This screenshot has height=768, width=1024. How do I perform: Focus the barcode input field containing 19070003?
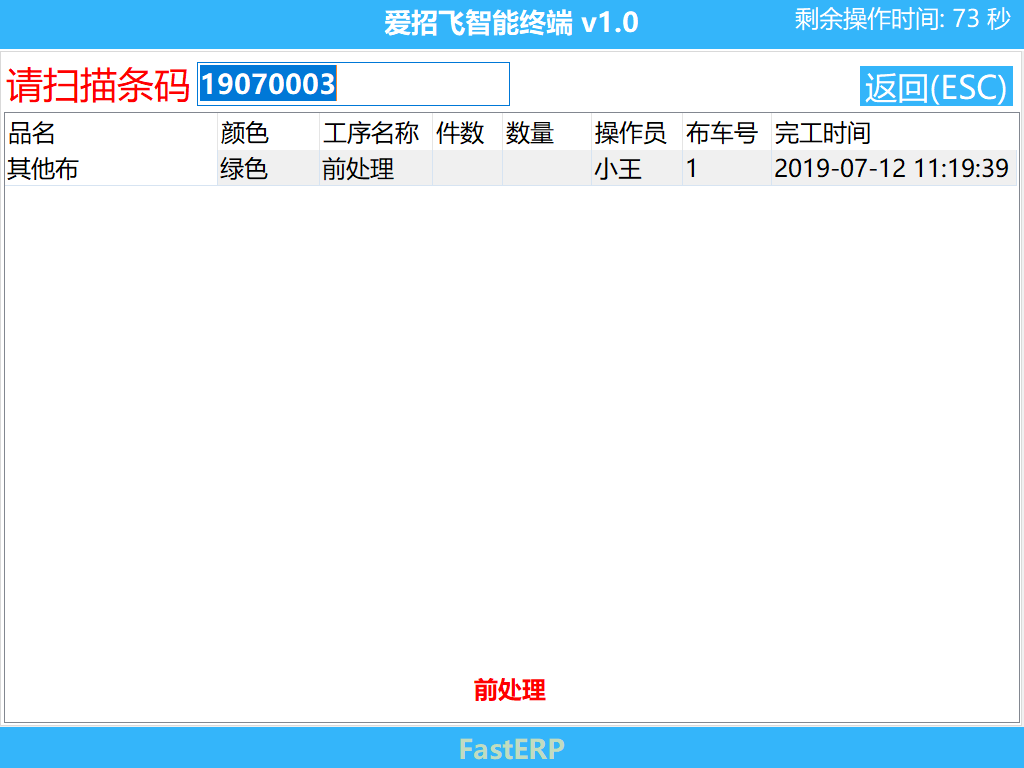[353, 84]
